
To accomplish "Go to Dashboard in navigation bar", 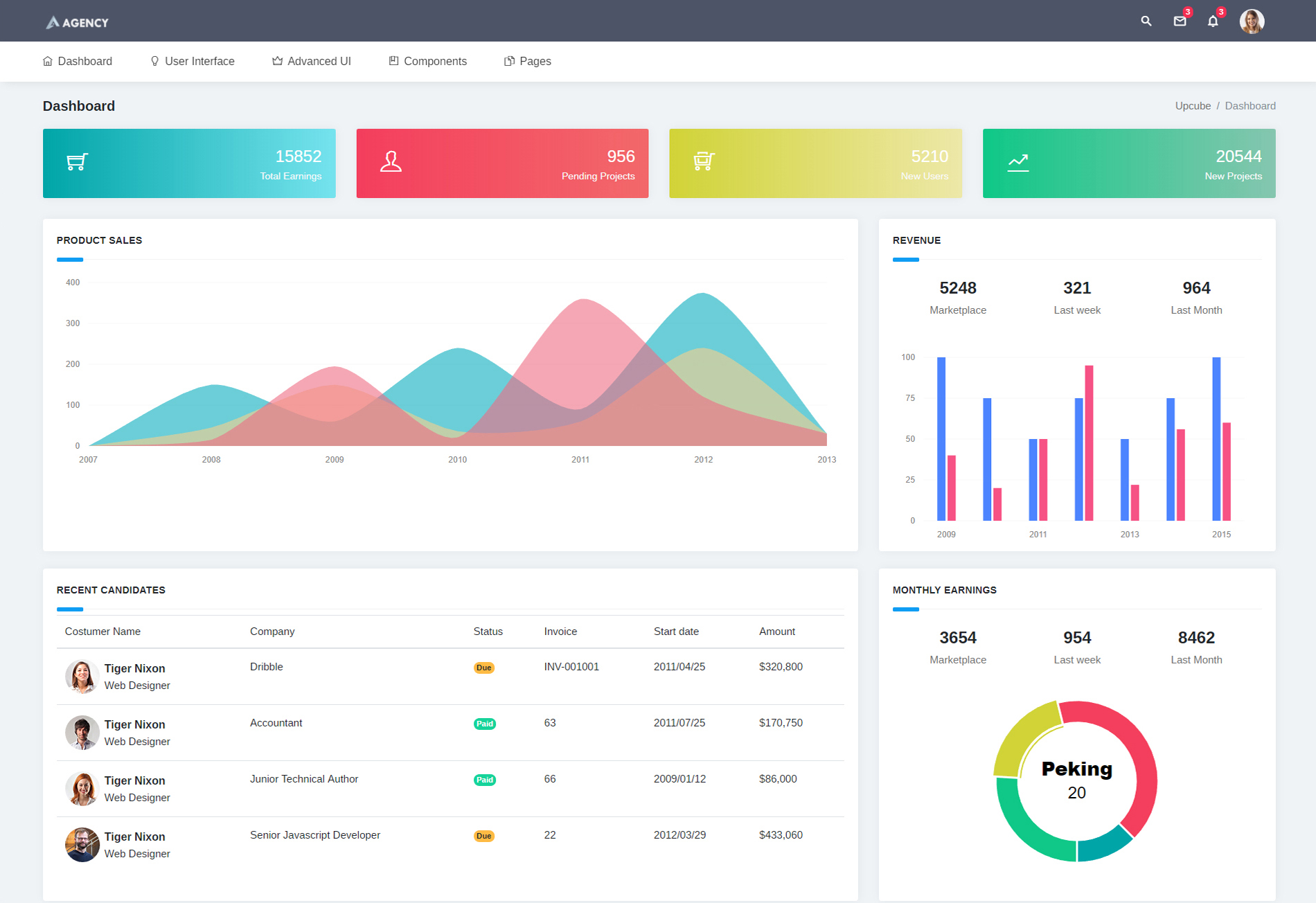I will pyautogui.click(x=78, y=61).
